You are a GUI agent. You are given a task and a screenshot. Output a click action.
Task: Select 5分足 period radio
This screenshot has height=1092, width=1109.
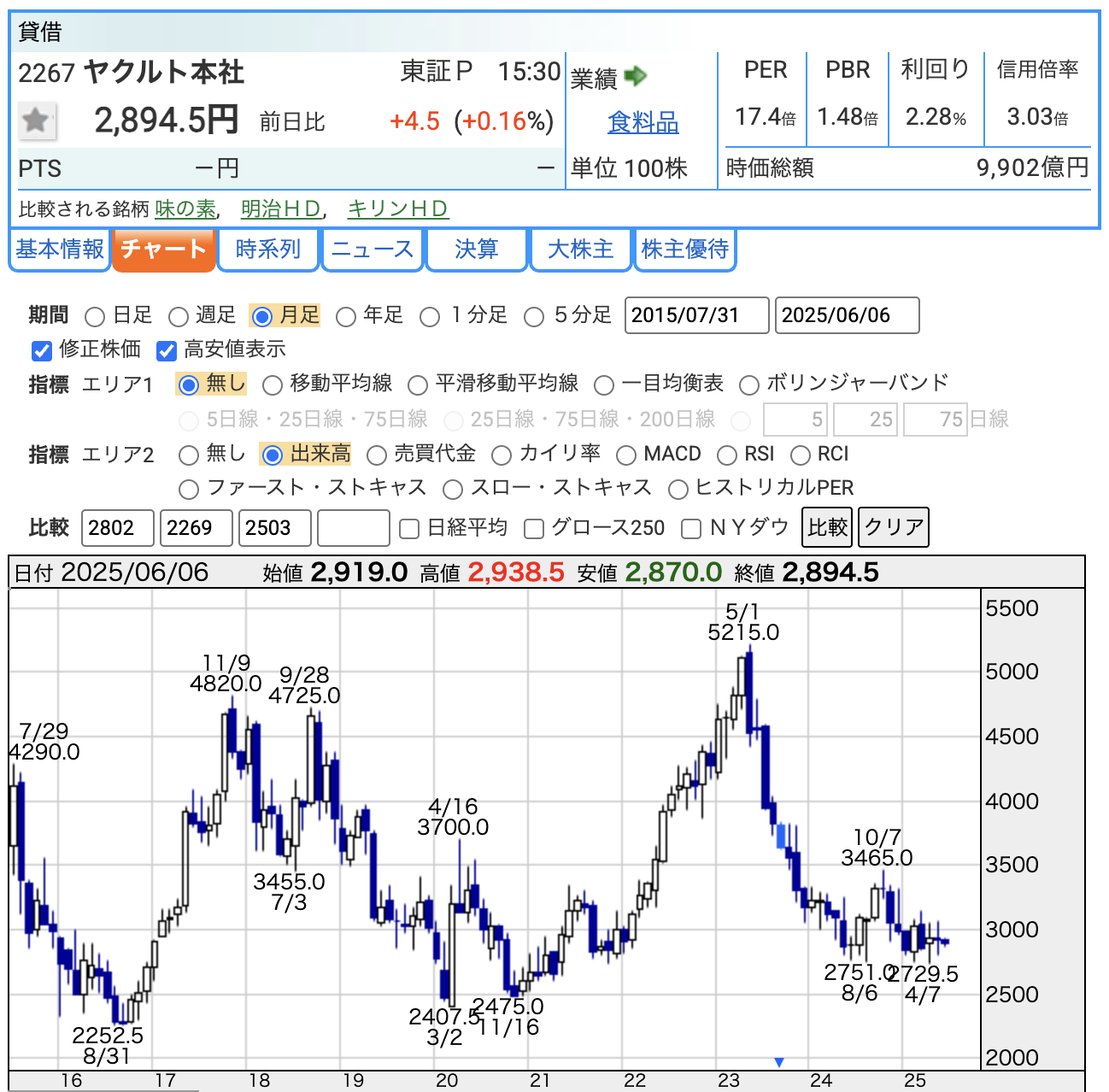(534, 317)
